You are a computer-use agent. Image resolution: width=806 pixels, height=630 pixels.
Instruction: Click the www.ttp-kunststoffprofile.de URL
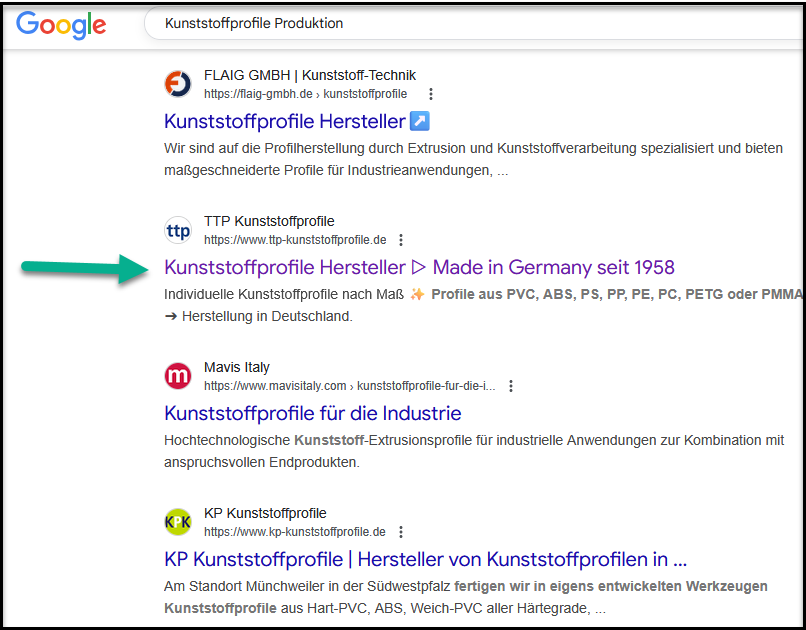[295, 240]
